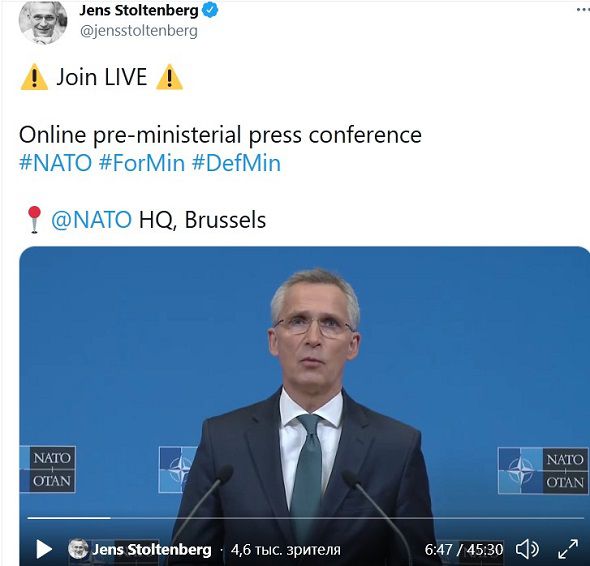Open the #ForMin hashtag
Viewport: 590px width, 566px height.
click(x=142, y=163)
